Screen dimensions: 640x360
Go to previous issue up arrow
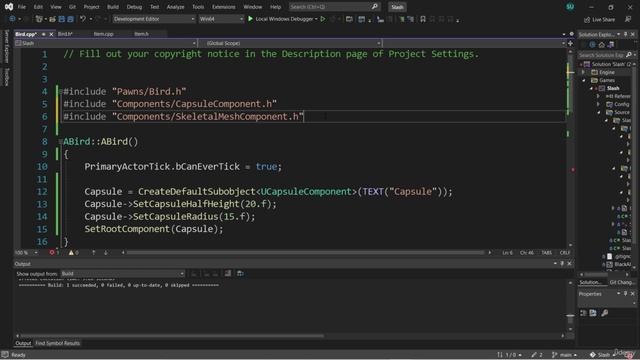point(93,253)
